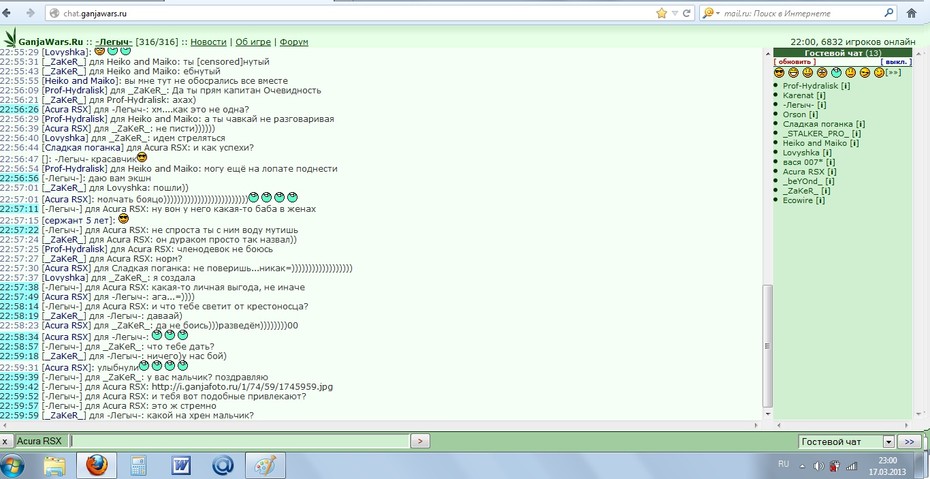
Task: Open info [i] for Ecowire
Action: point(820,200)
